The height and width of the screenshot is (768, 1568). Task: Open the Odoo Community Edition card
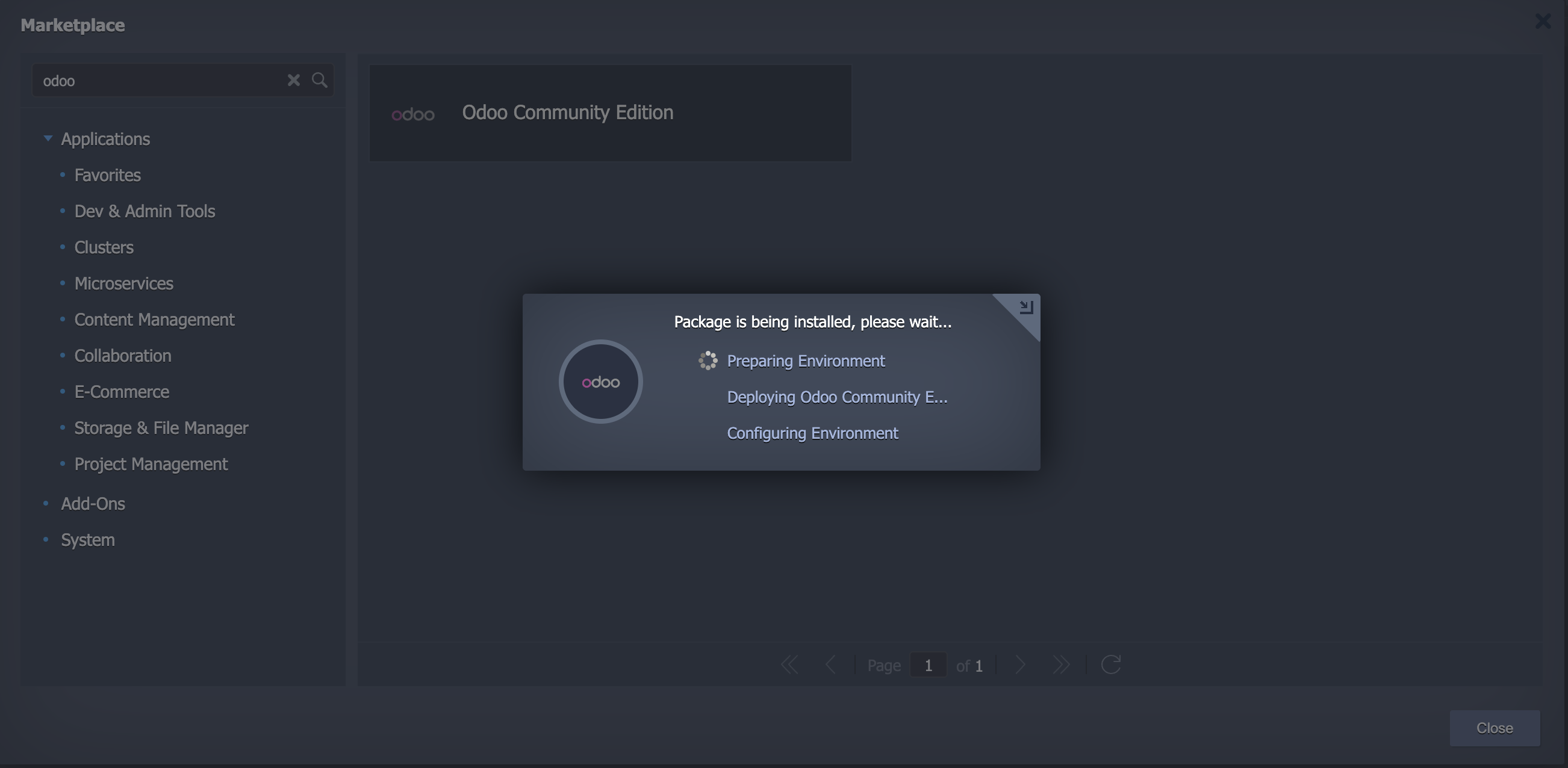click(x=610, y=113)
